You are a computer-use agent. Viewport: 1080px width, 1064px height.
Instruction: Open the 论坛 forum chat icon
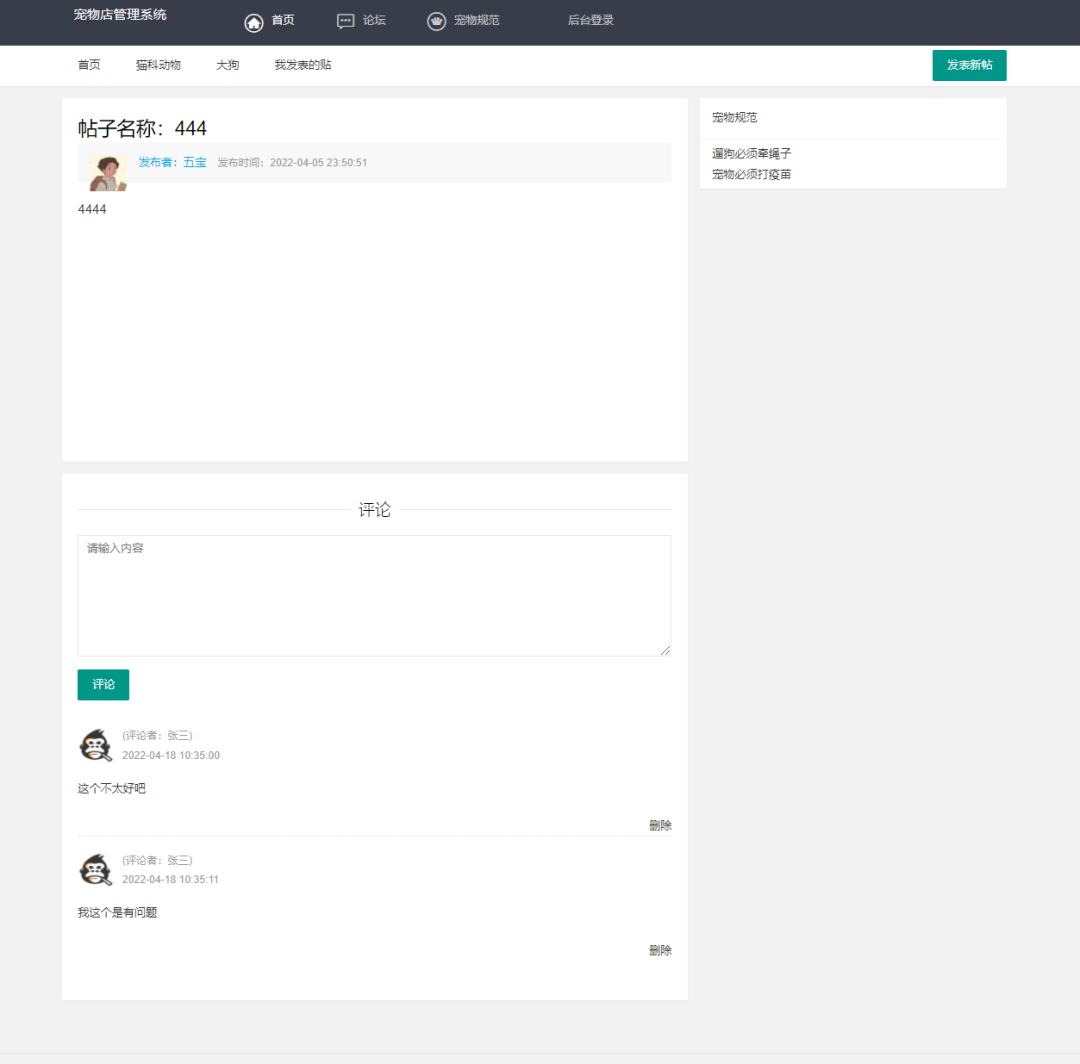pos(346,21)
